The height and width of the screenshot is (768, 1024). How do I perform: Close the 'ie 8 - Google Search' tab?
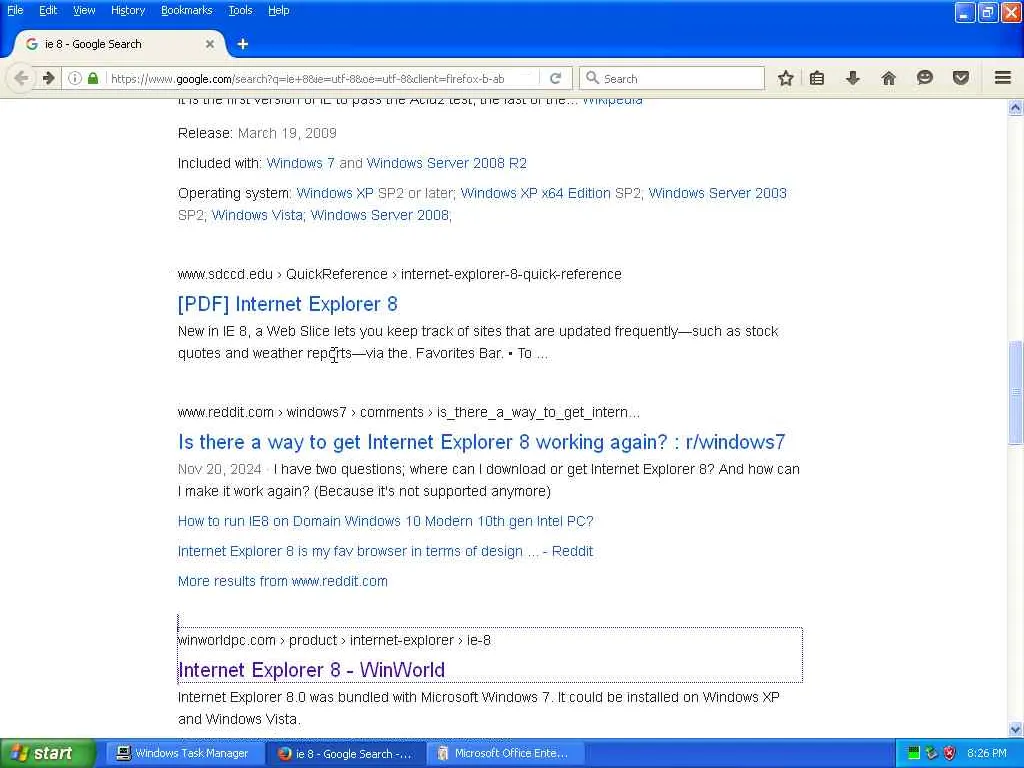[210, 44]
